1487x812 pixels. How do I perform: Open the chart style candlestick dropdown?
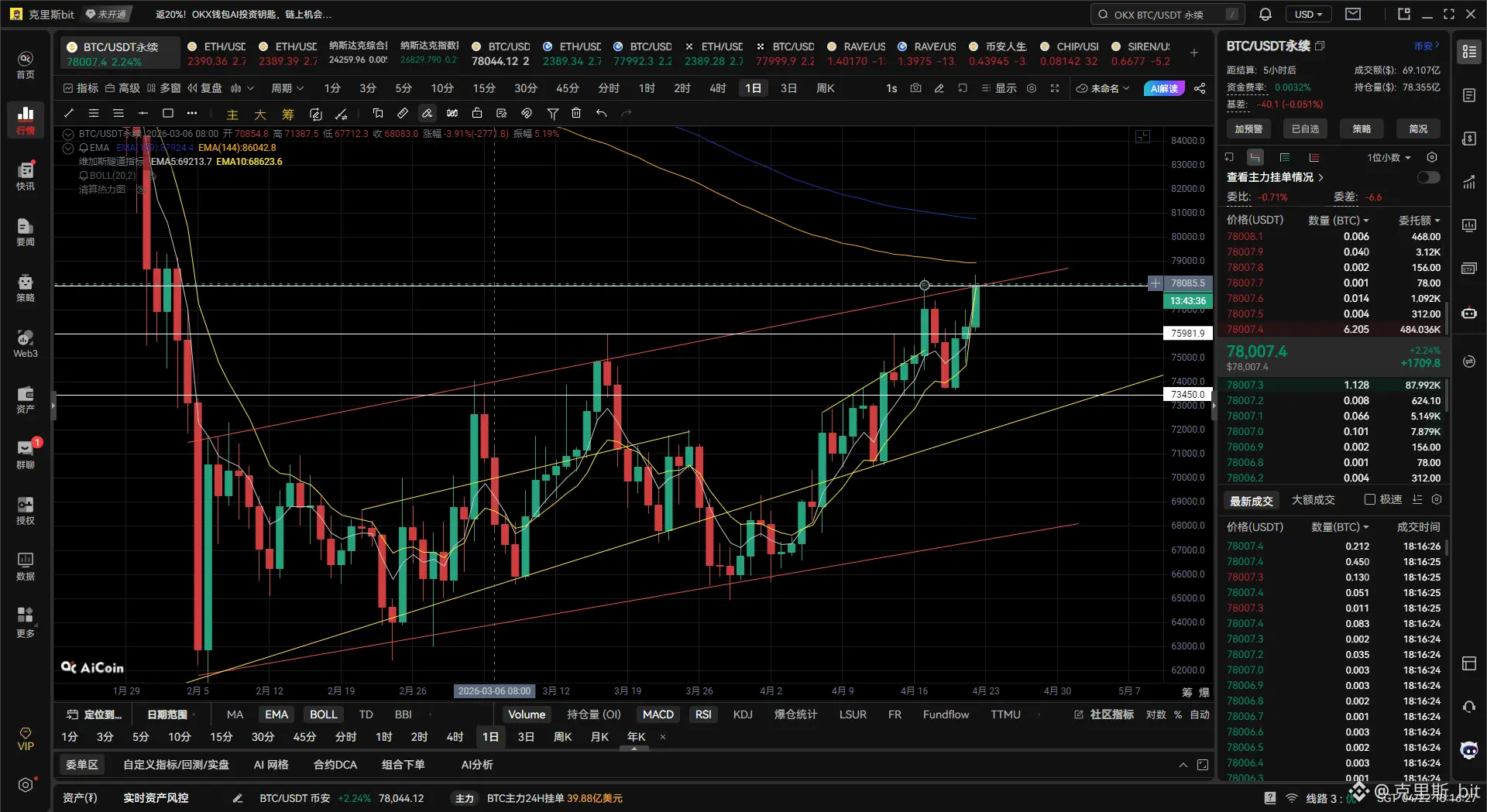coord(242,88)
